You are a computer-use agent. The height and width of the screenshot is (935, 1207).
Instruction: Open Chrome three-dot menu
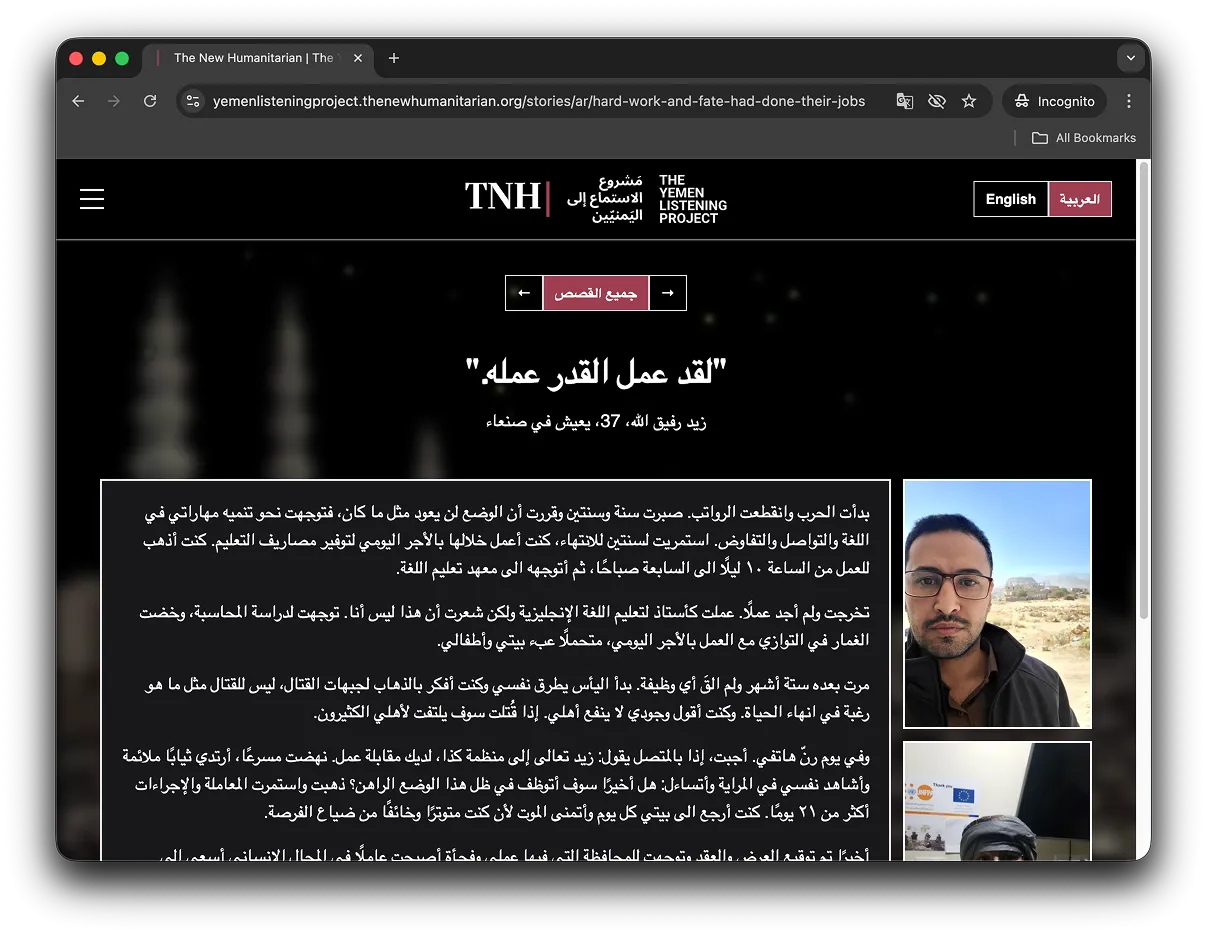(1128, 101)
